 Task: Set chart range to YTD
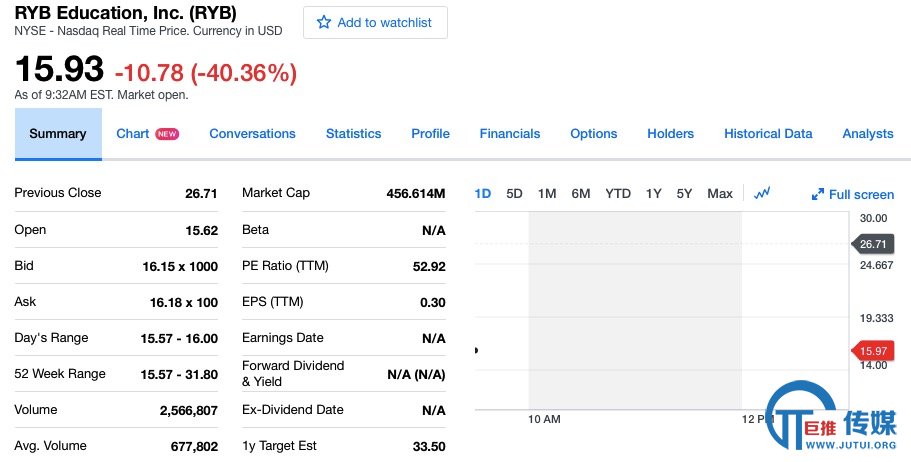[x=618, y=194]
